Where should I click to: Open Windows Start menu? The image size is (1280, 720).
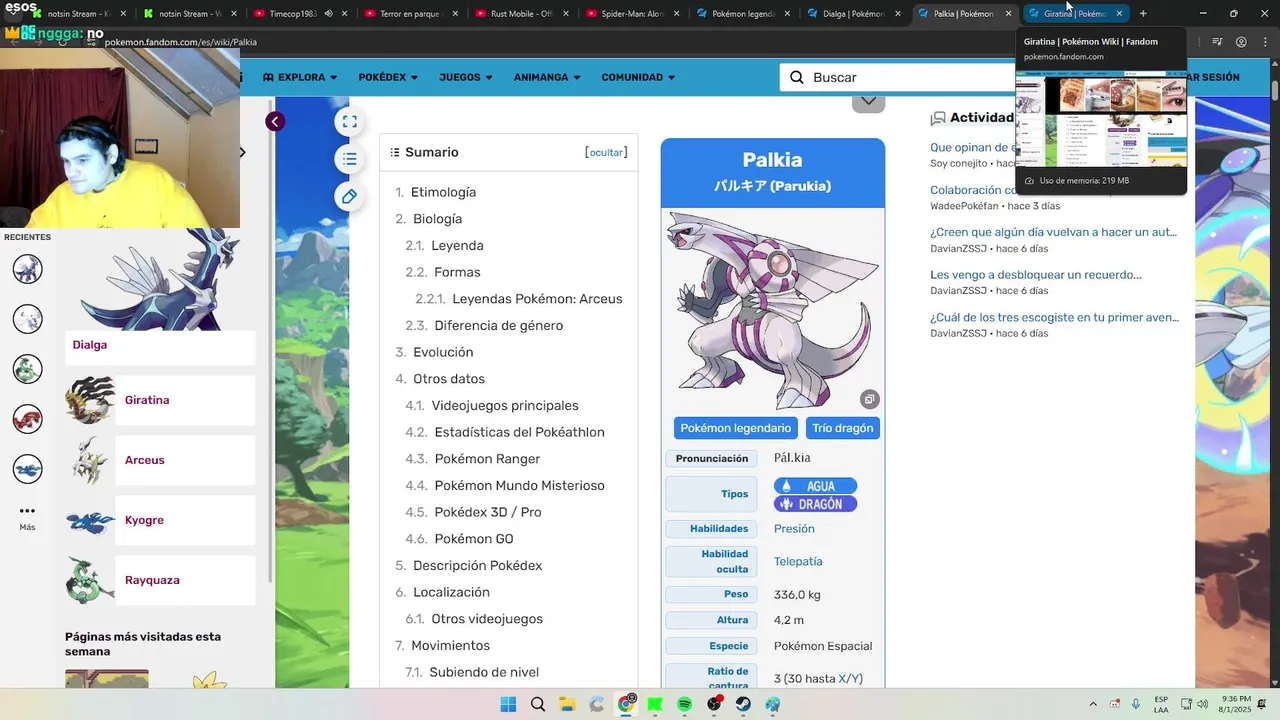click(x=508, y=704)
